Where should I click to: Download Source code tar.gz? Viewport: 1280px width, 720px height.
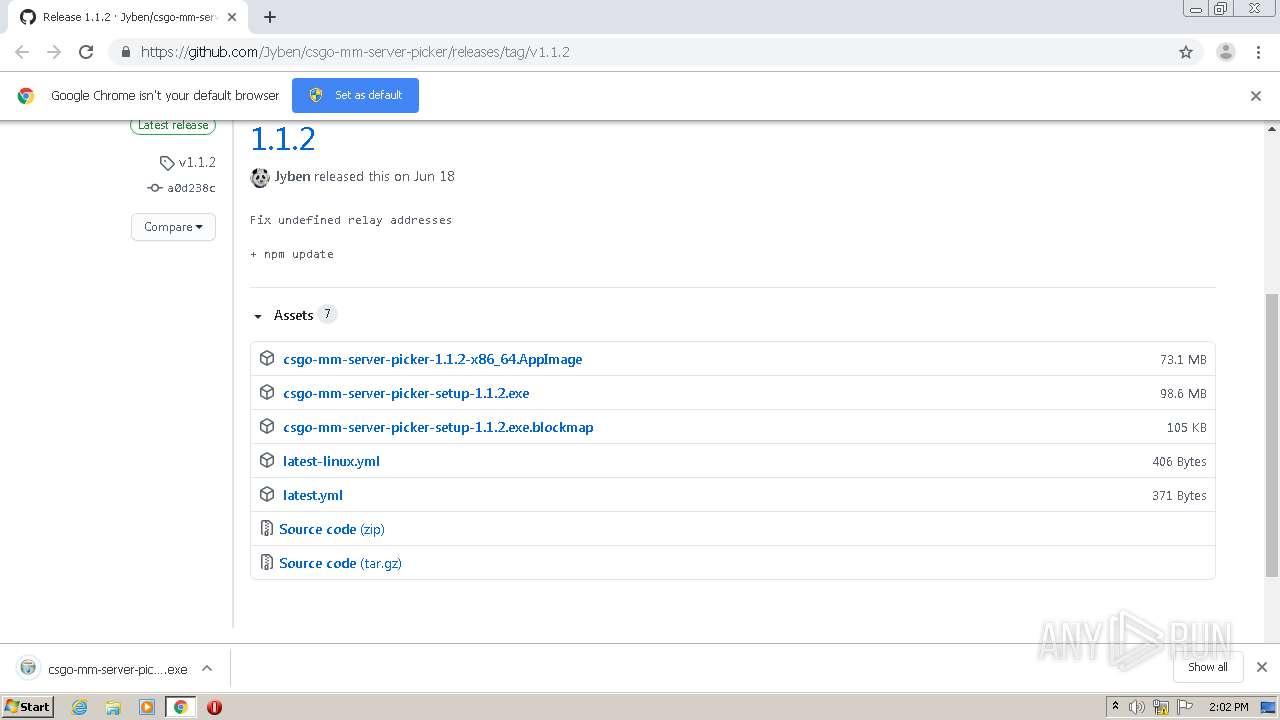coord(340,563)
